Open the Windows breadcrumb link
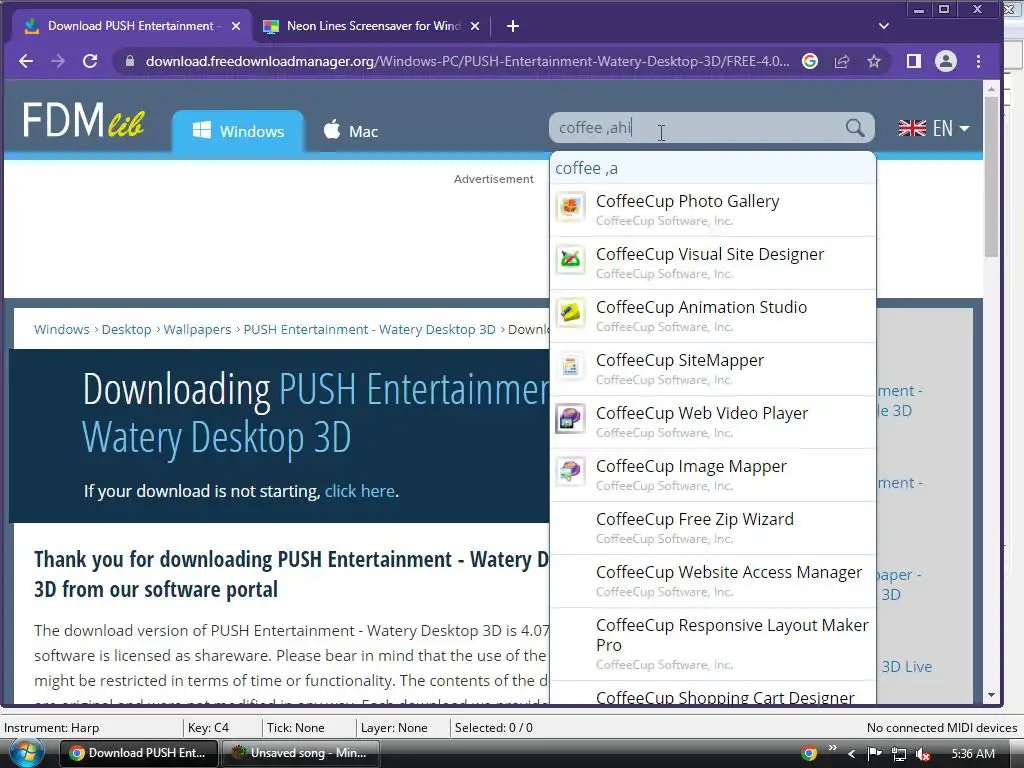The height and width of the screenshot is (768, 1024). tap(61, 329)
